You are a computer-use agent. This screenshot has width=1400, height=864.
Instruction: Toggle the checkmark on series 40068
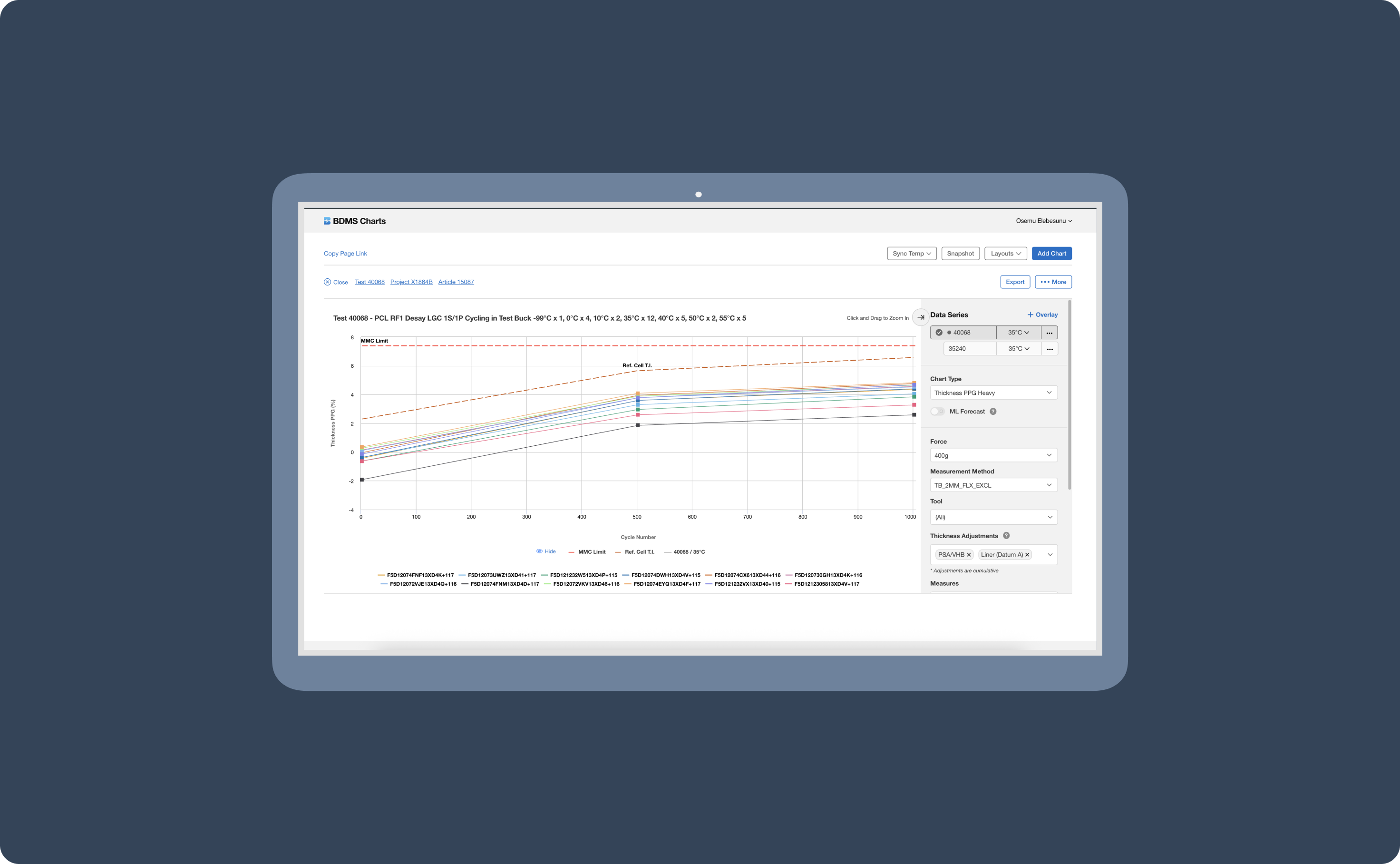939,333
